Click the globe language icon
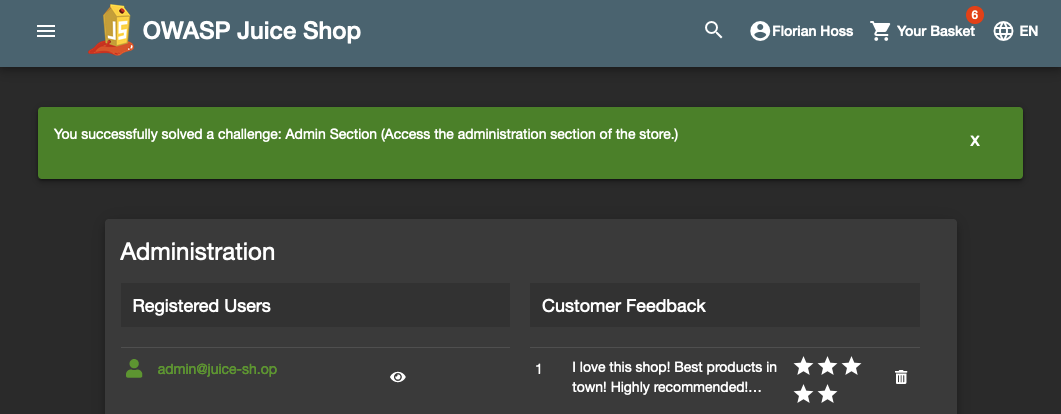Image resolution: width=1061 pixels, height=414 pixels. pos(1003,31)
